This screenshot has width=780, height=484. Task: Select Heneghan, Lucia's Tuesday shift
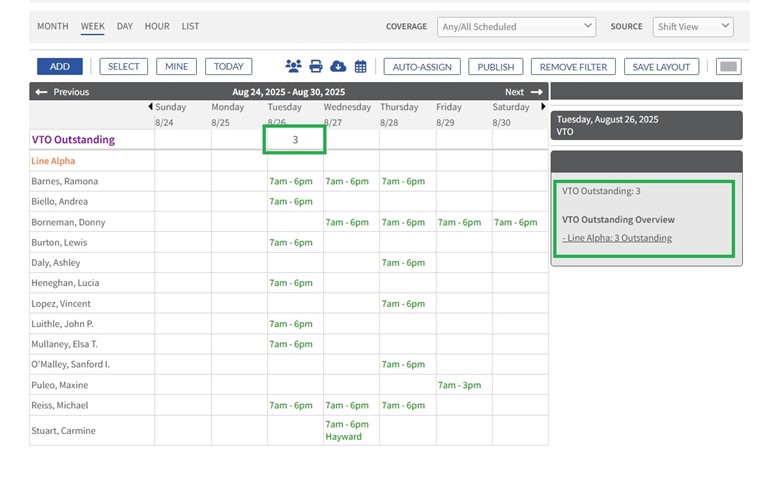291,283
